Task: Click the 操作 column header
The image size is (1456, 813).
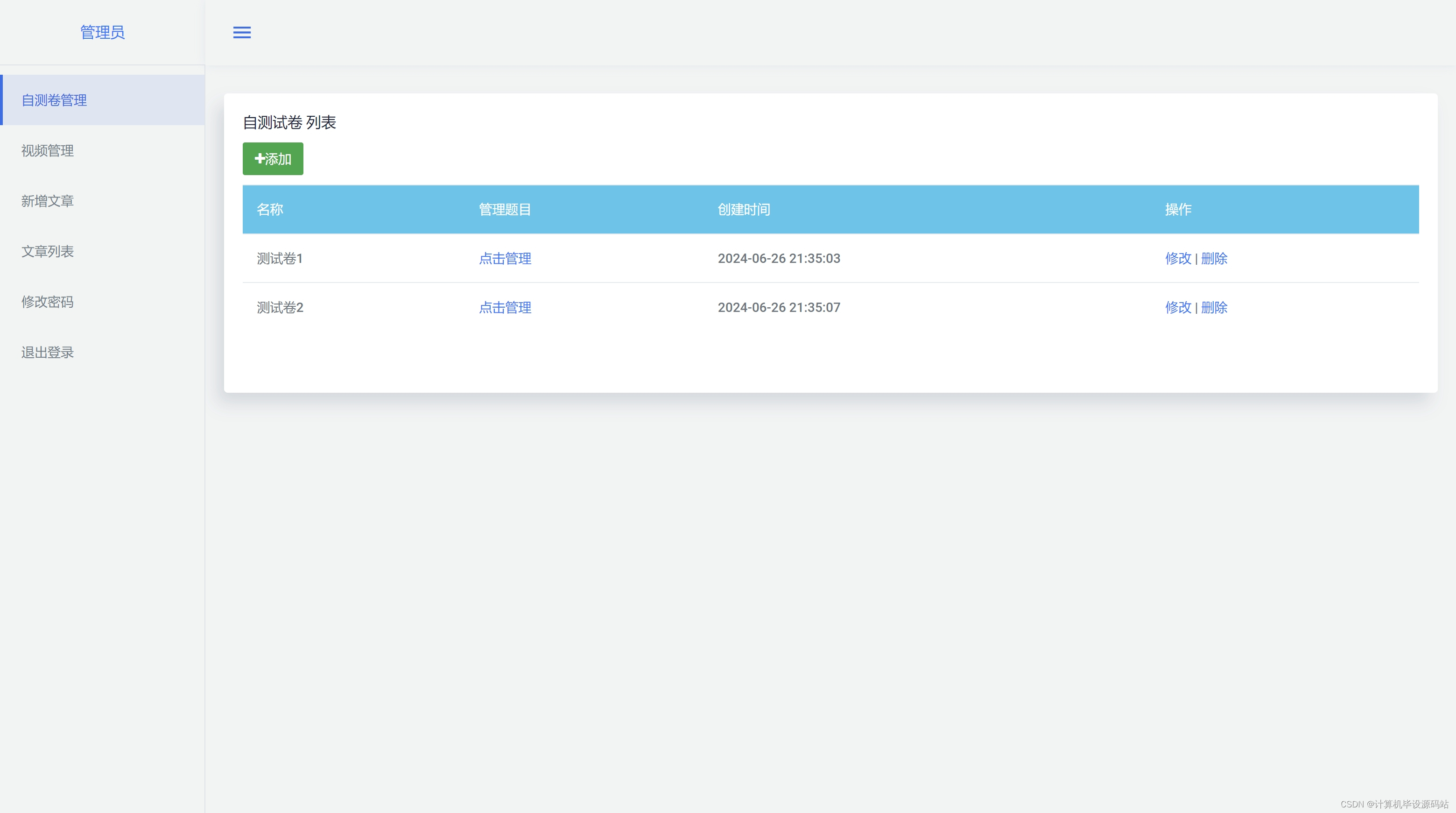Action: (1178, 209)
